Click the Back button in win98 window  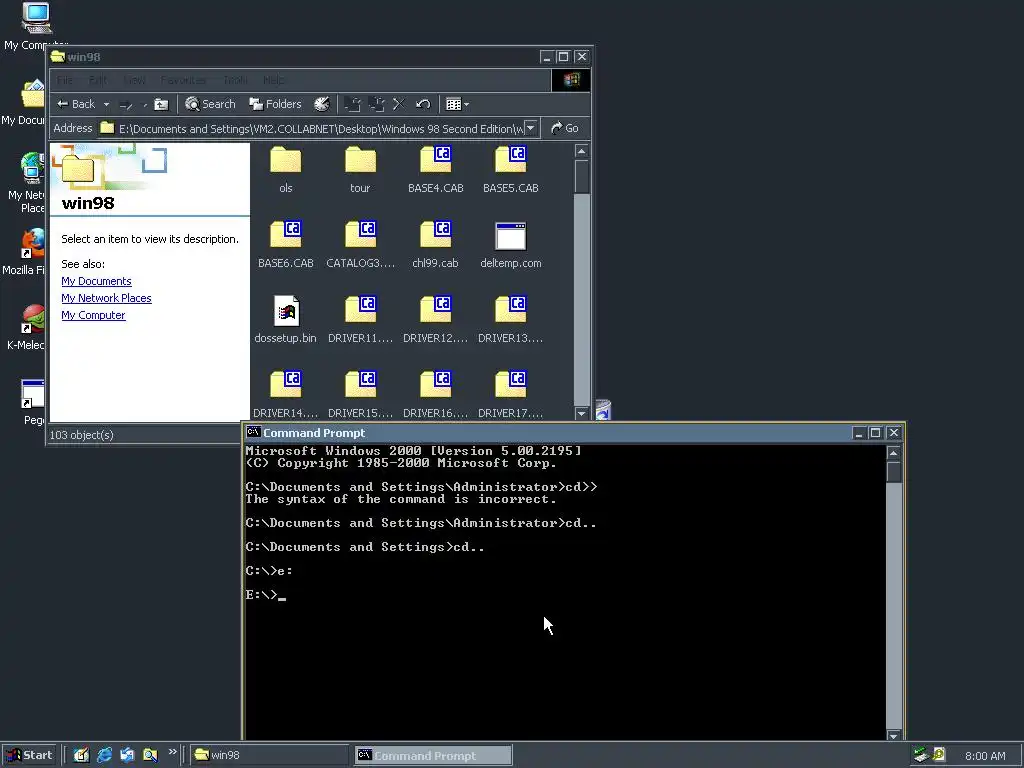pyautogui.click(x=76, y=104)
